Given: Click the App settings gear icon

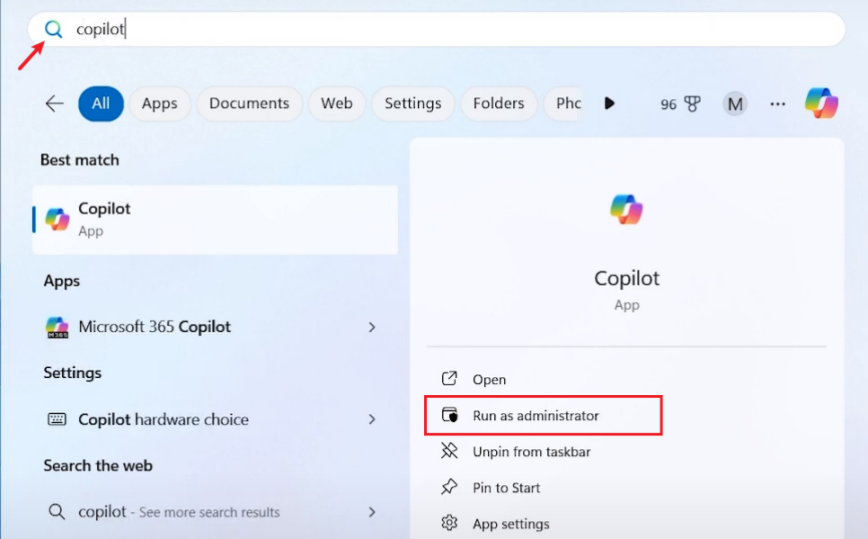Looking at the screenshot, I should click(450, 523).
